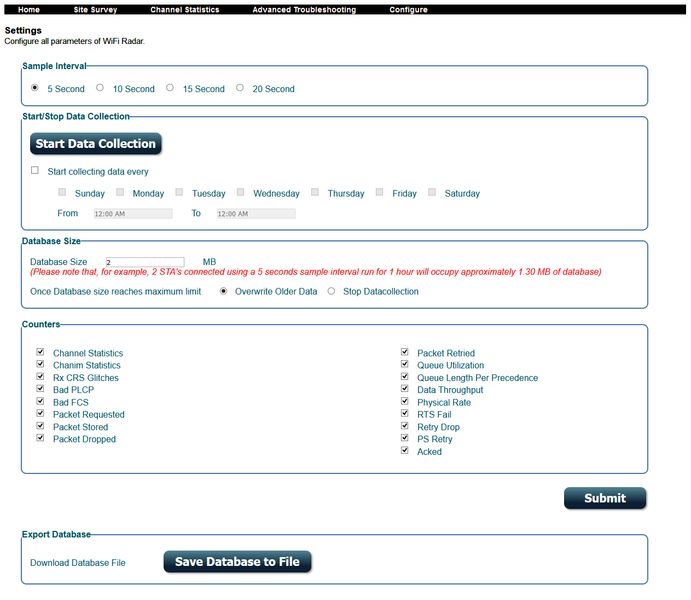Toggle Queue Utilization counter
This screenshot has width=691, height=600.
click(405, 364)
